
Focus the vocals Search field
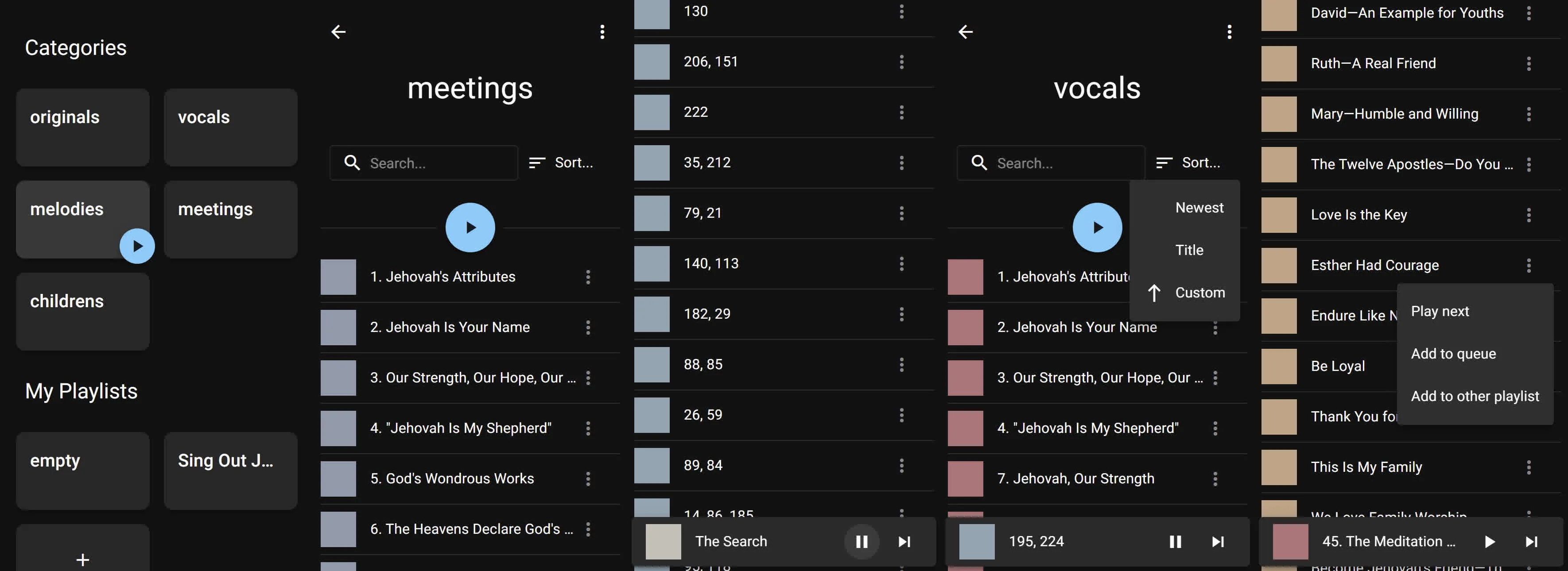click(1051, 162)
